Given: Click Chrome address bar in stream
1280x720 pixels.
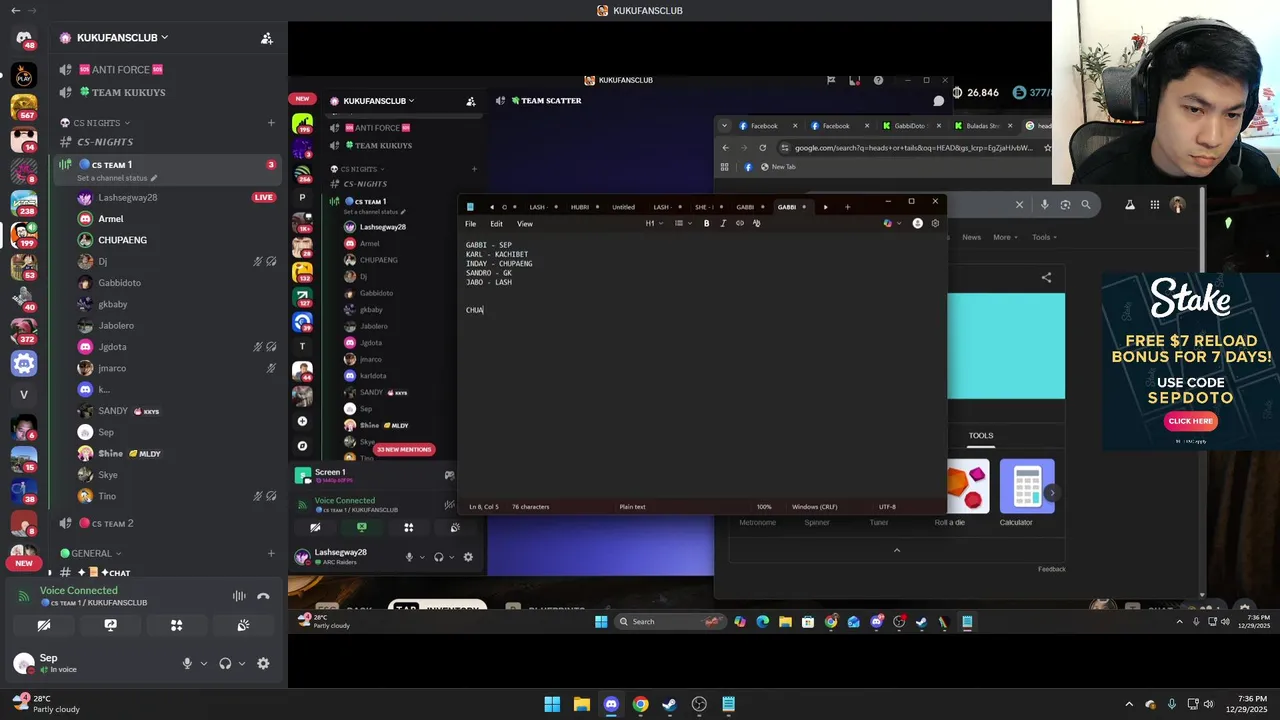Looking at the screenshot, I should pos(915,148).
